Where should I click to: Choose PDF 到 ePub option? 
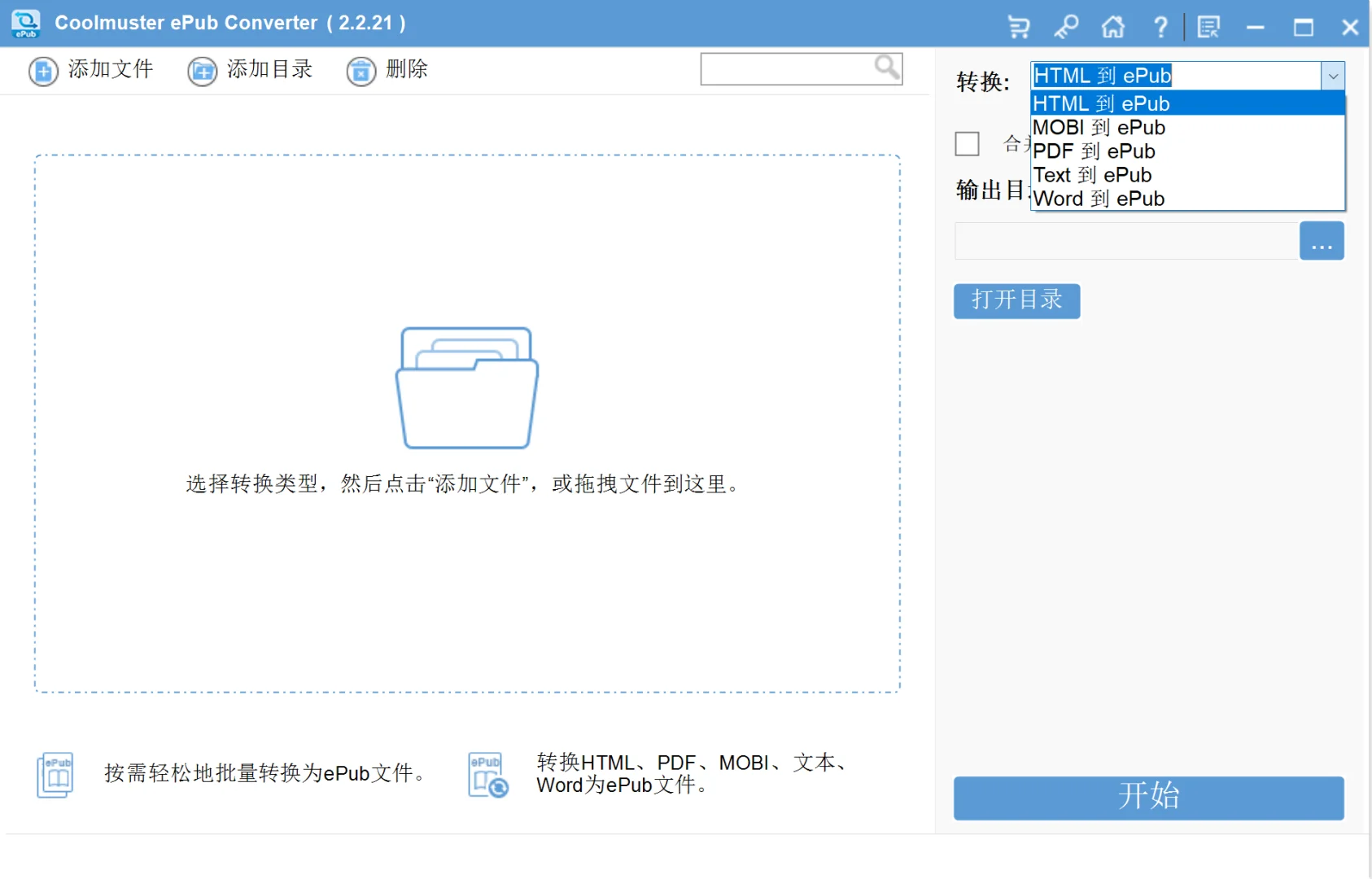1187,151
